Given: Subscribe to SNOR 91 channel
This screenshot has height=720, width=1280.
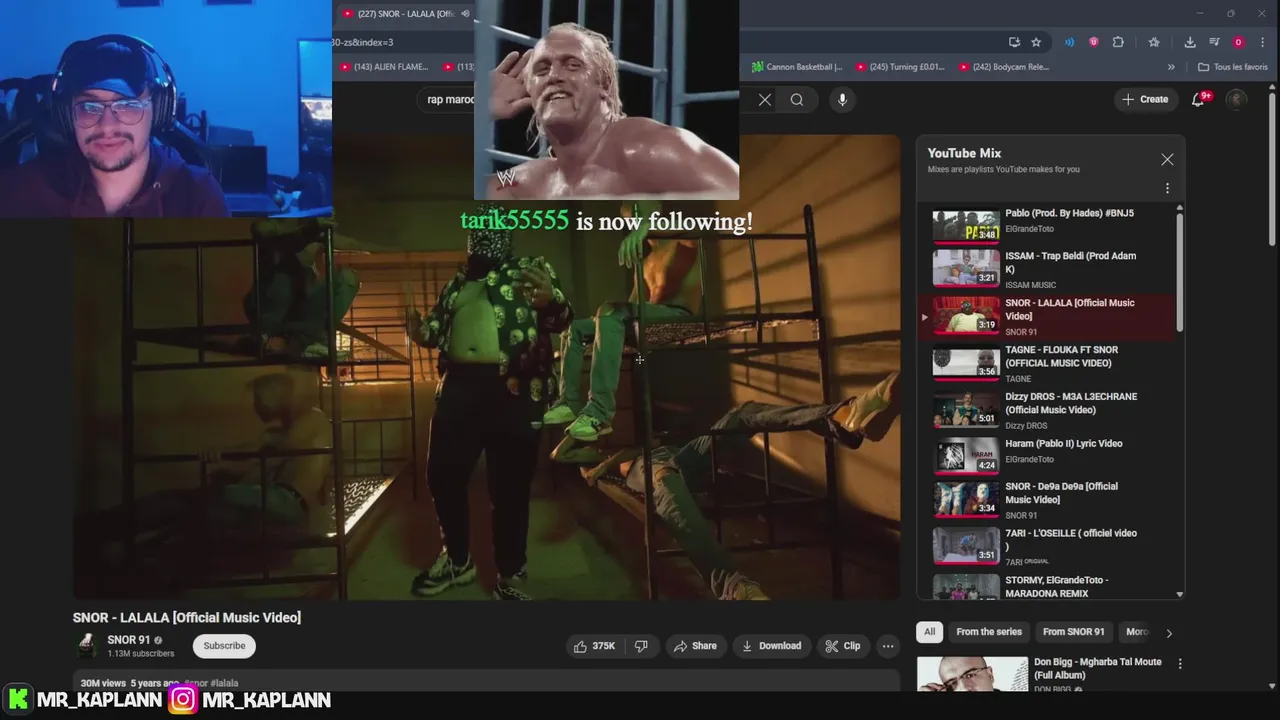Looking at the screenshot, I should pos(224,646).
